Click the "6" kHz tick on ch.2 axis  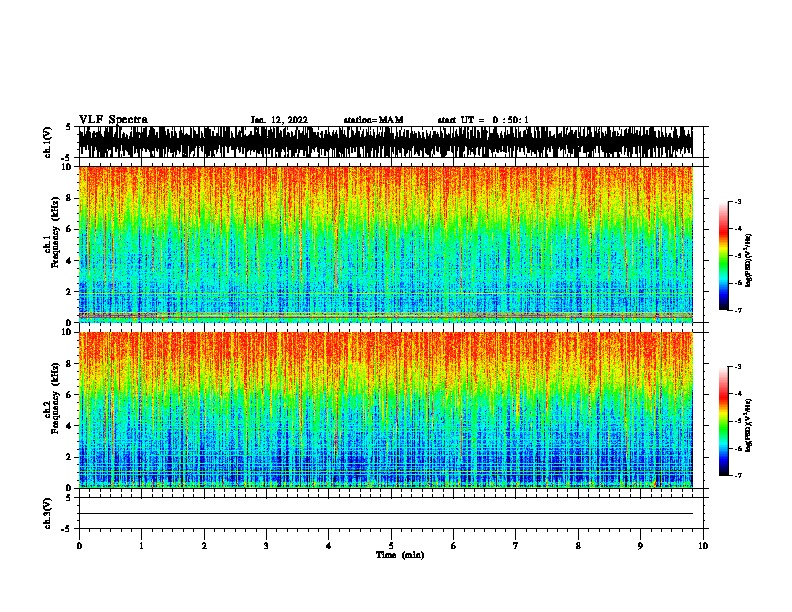click(x=69, y=395)
